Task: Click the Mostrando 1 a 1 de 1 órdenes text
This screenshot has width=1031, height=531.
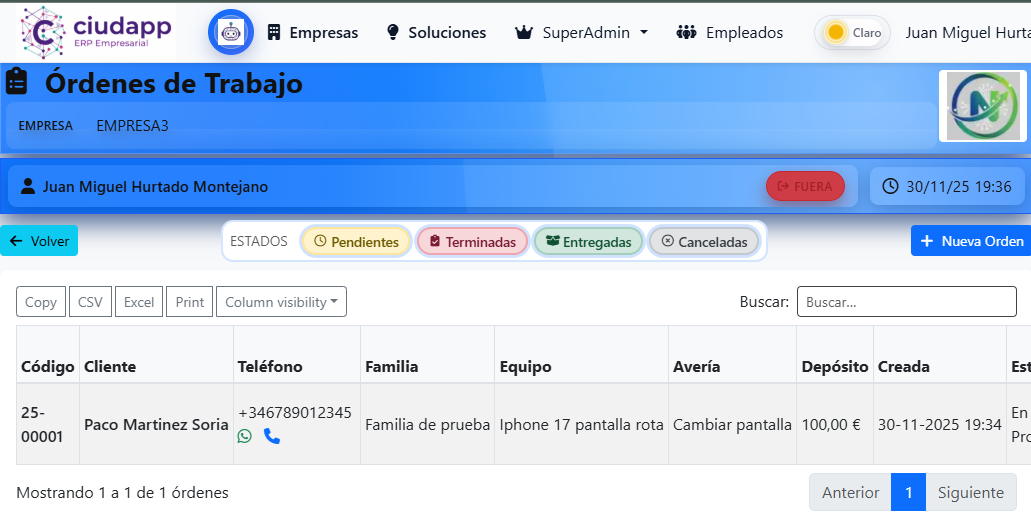Action: pyautogui.click(x=122, y=492)
